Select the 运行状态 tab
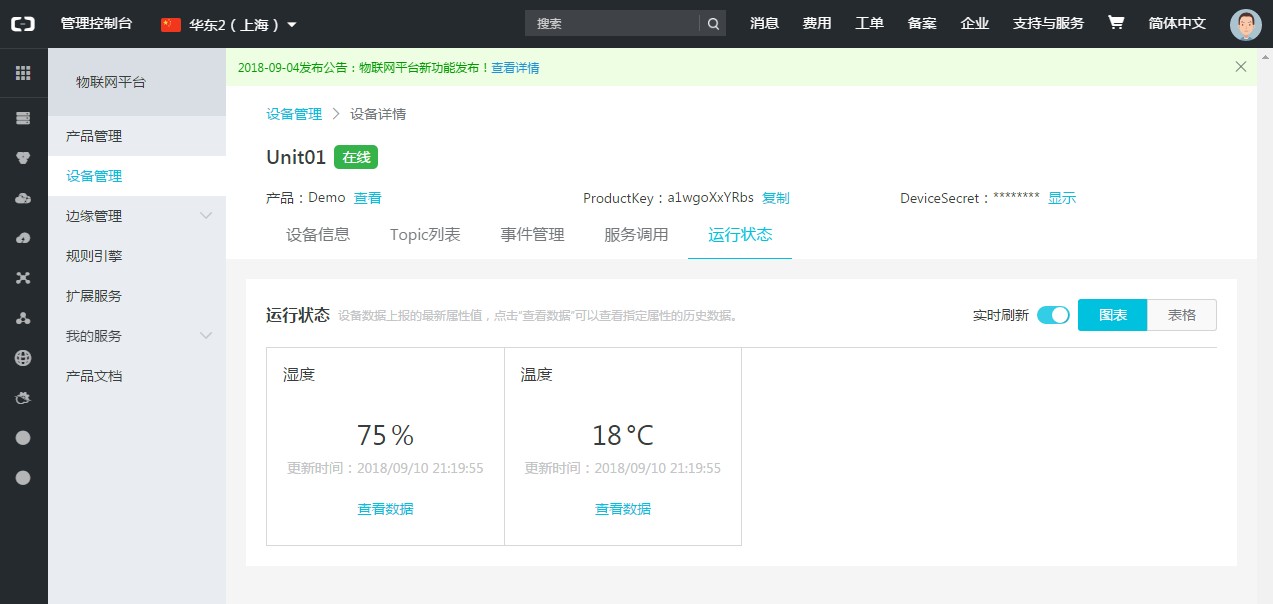This screenshot has height=604, width=1273. pos(740,235)
